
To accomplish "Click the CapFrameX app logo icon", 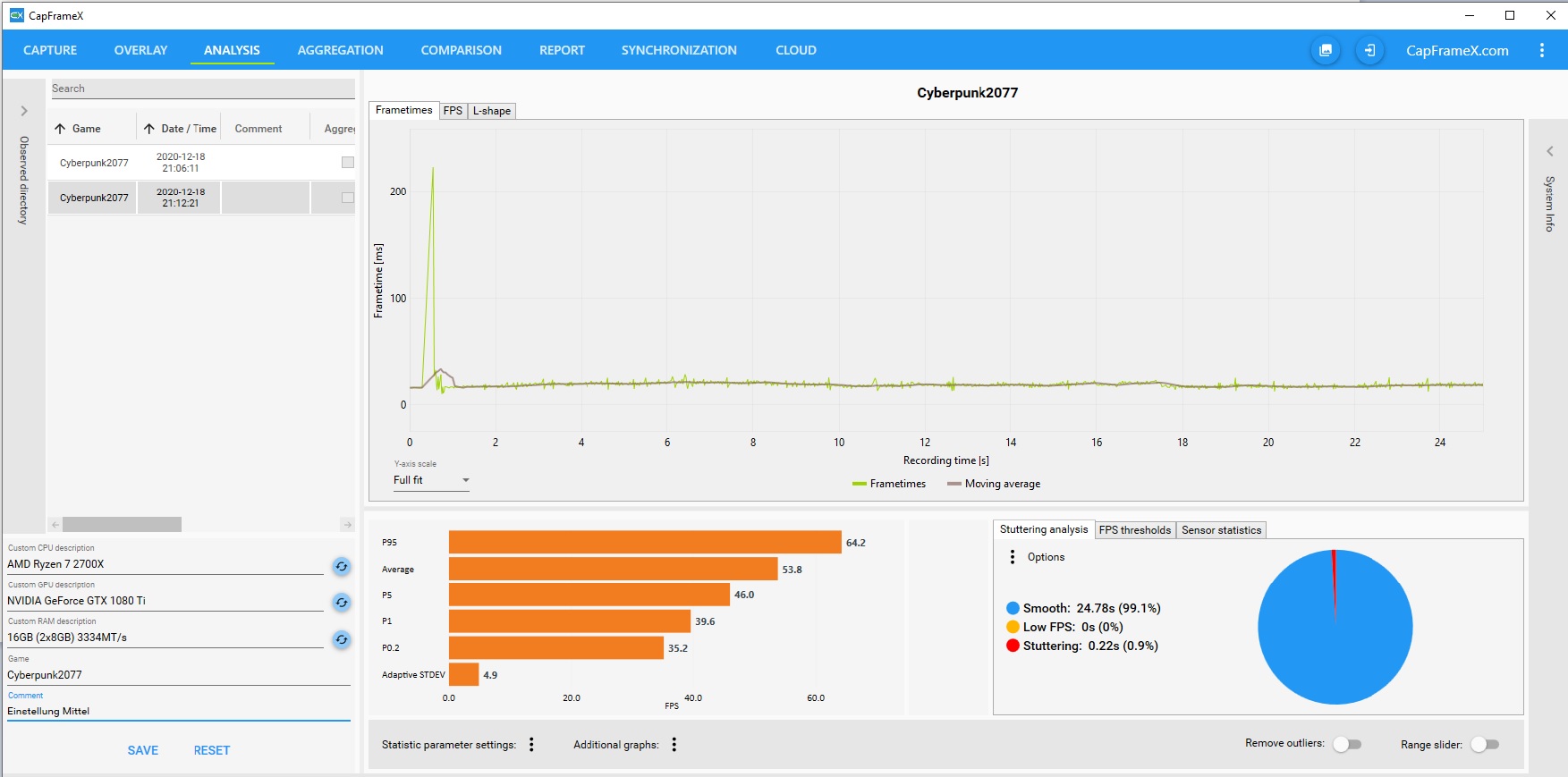I will [x=16, y=15].
